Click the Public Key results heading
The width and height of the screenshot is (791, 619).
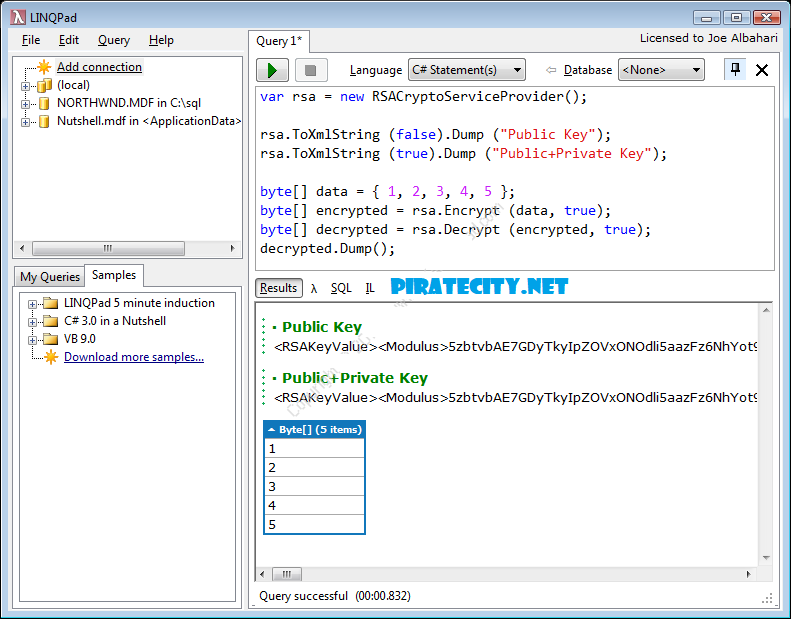322,327
